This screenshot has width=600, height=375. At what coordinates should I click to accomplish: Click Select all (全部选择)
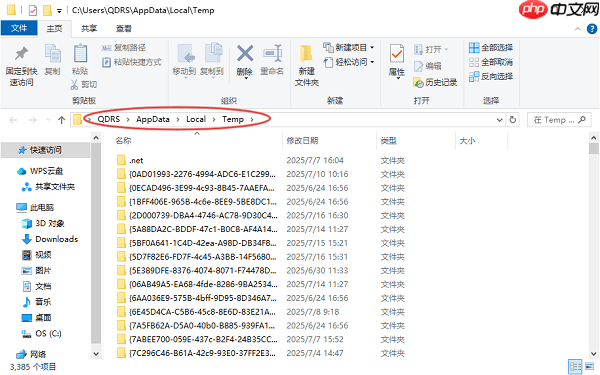tap(491, 47)
